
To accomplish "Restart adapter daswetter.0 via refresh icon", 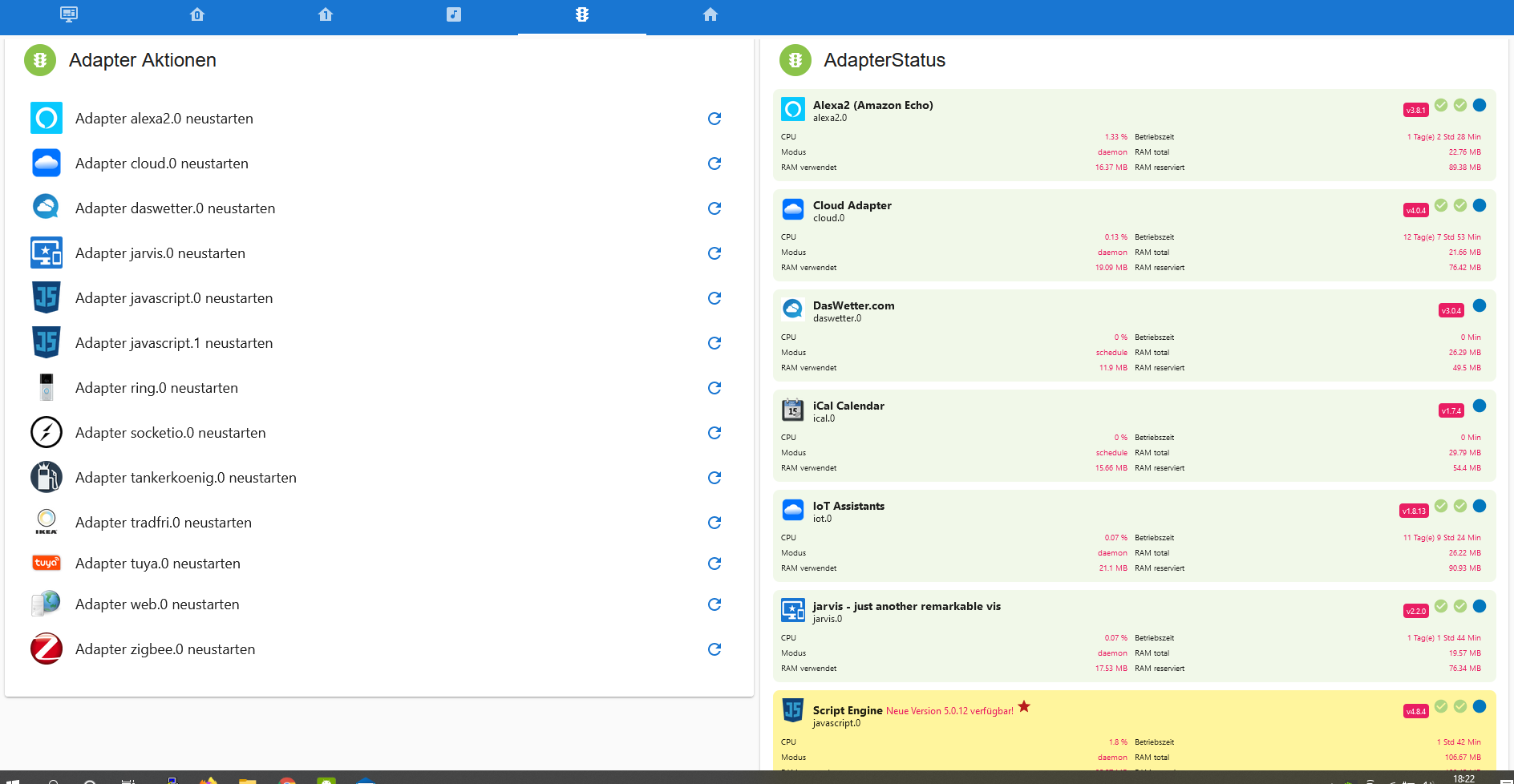I will click(714, 208).
